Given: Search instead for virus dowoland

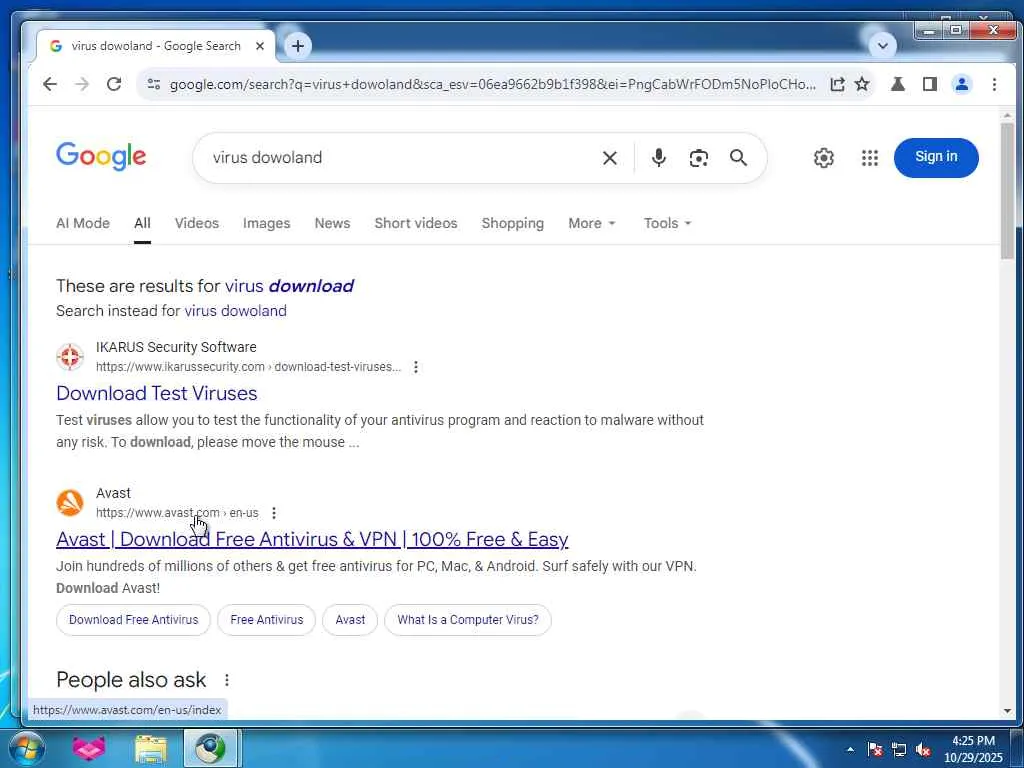Looking at the screenshot, I should coord(235,311).
